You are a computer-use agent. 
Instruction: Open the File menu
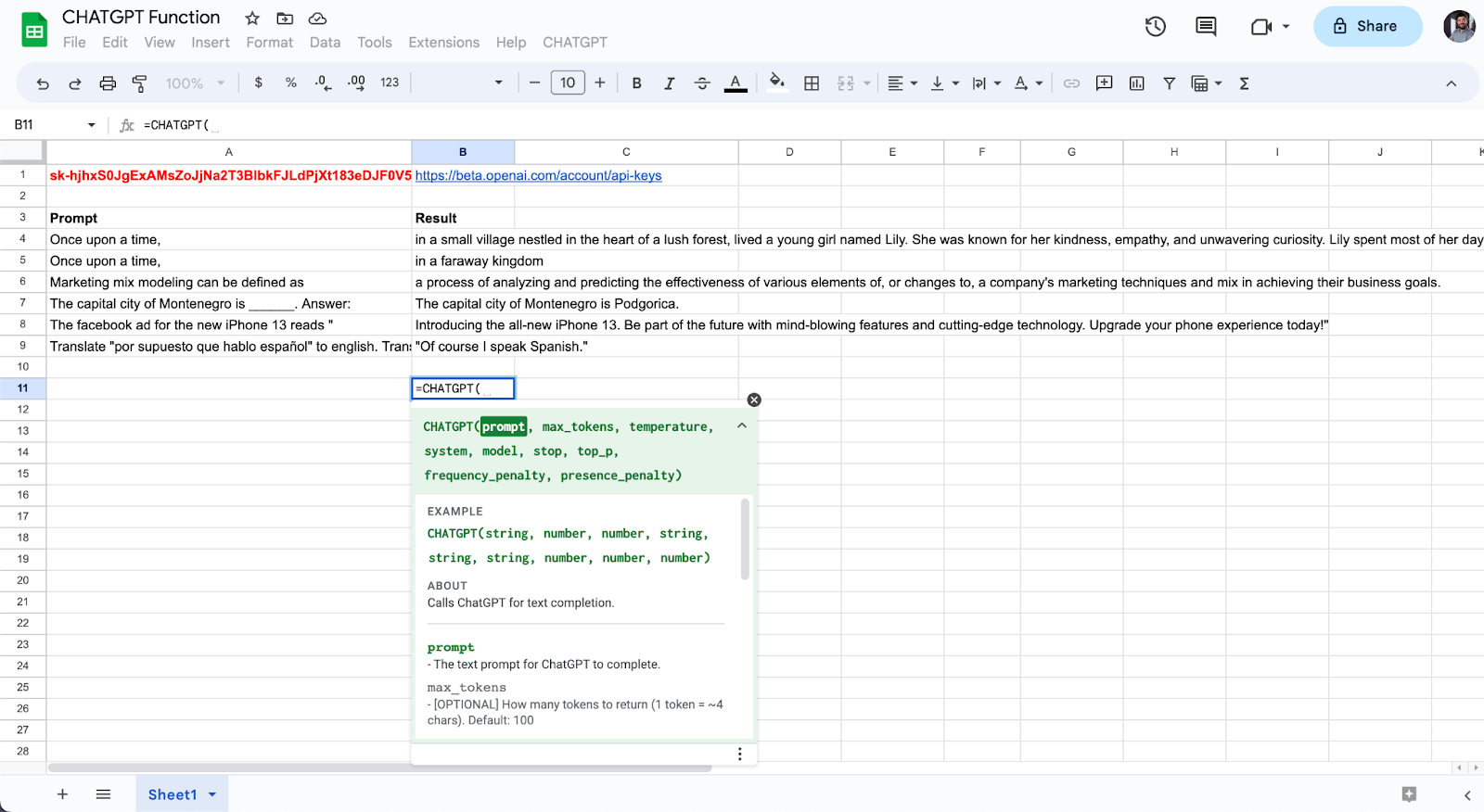[74, 43]
